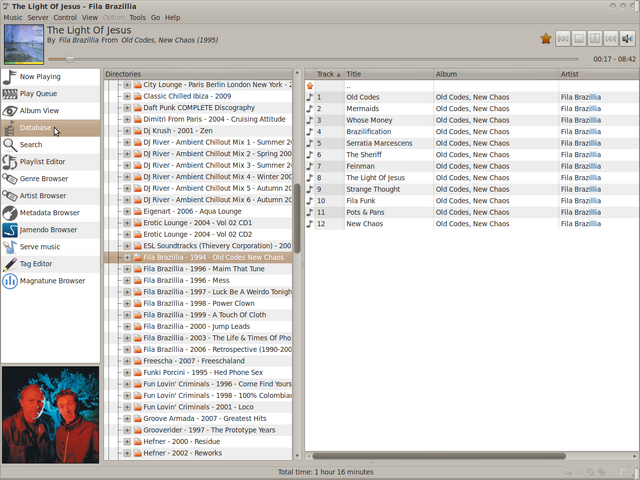Open the Genre Browser
640x480 pixels.
tap(50, 179)
